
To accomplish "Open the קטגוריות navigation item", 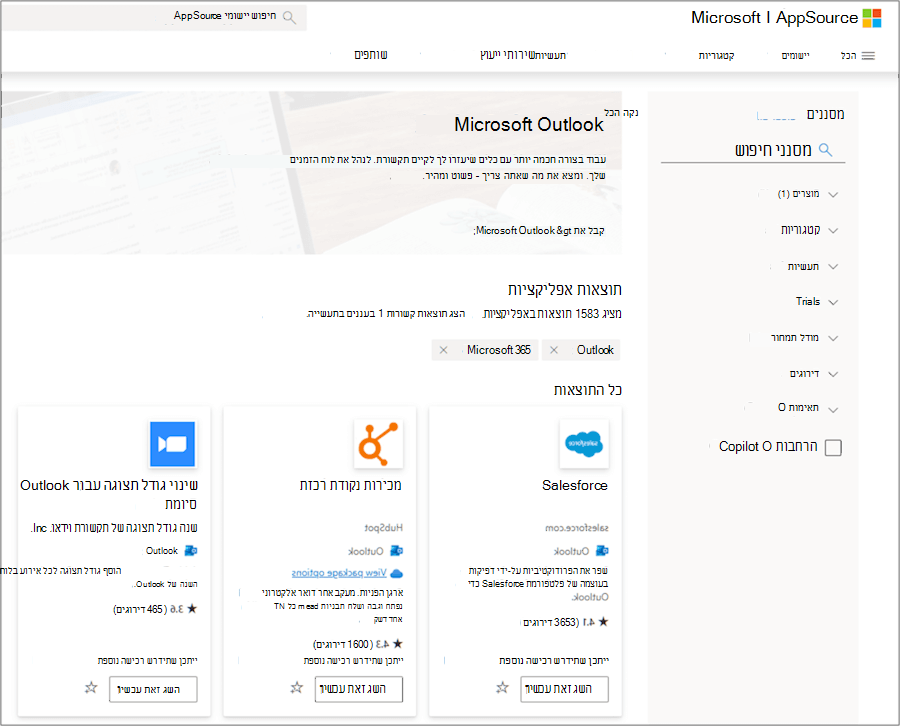I will pos(716,56).
